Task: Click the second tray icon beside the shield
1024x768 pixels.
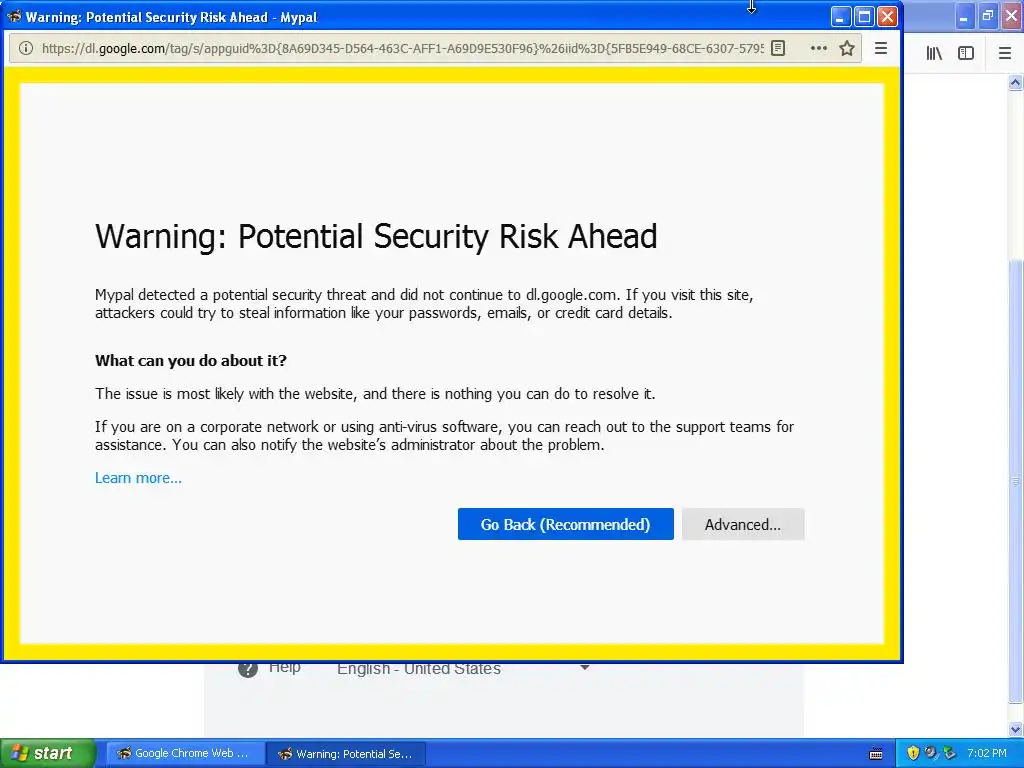Action: point(931,754)
